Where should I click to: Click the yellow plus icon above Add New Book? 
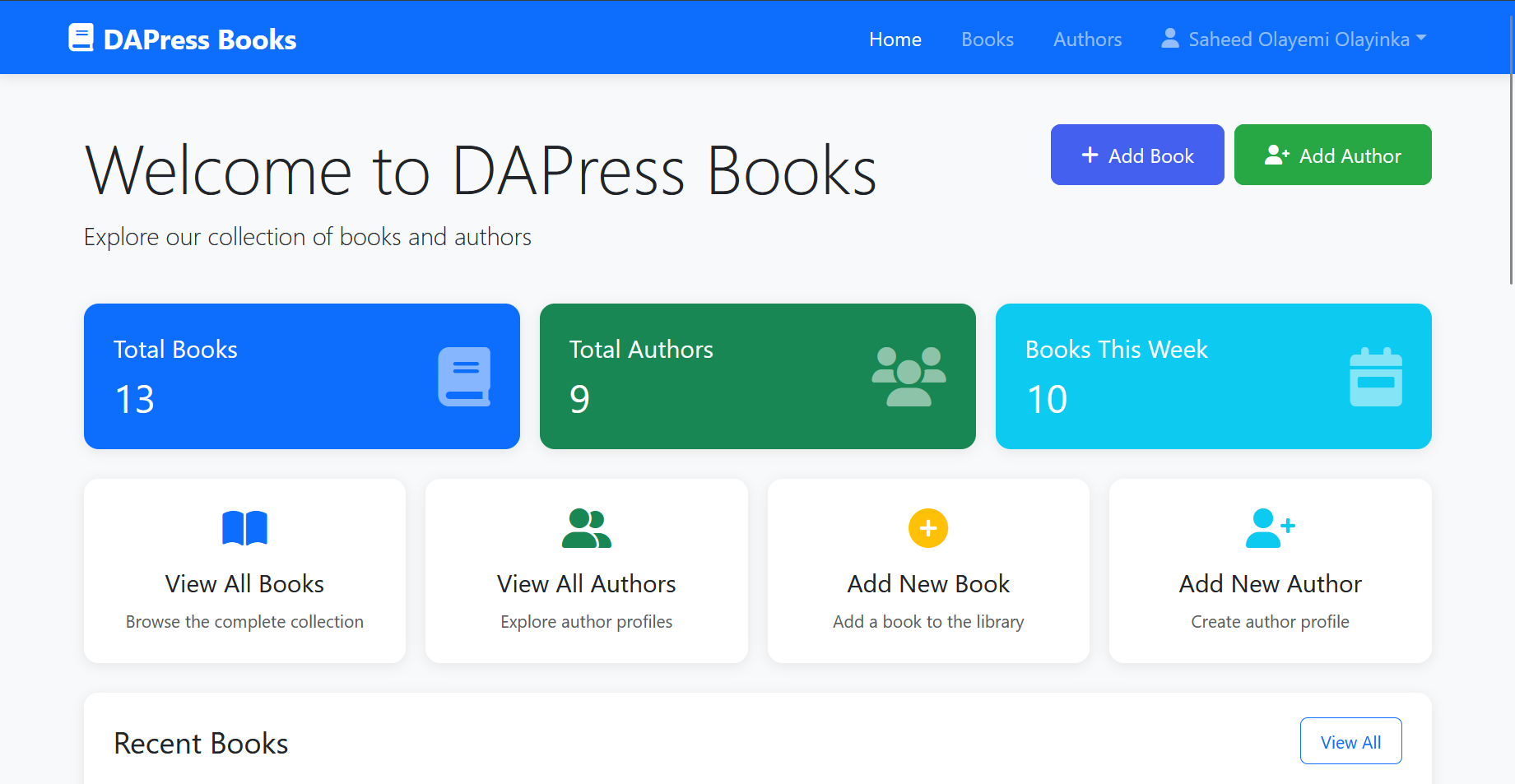[927, 527]
